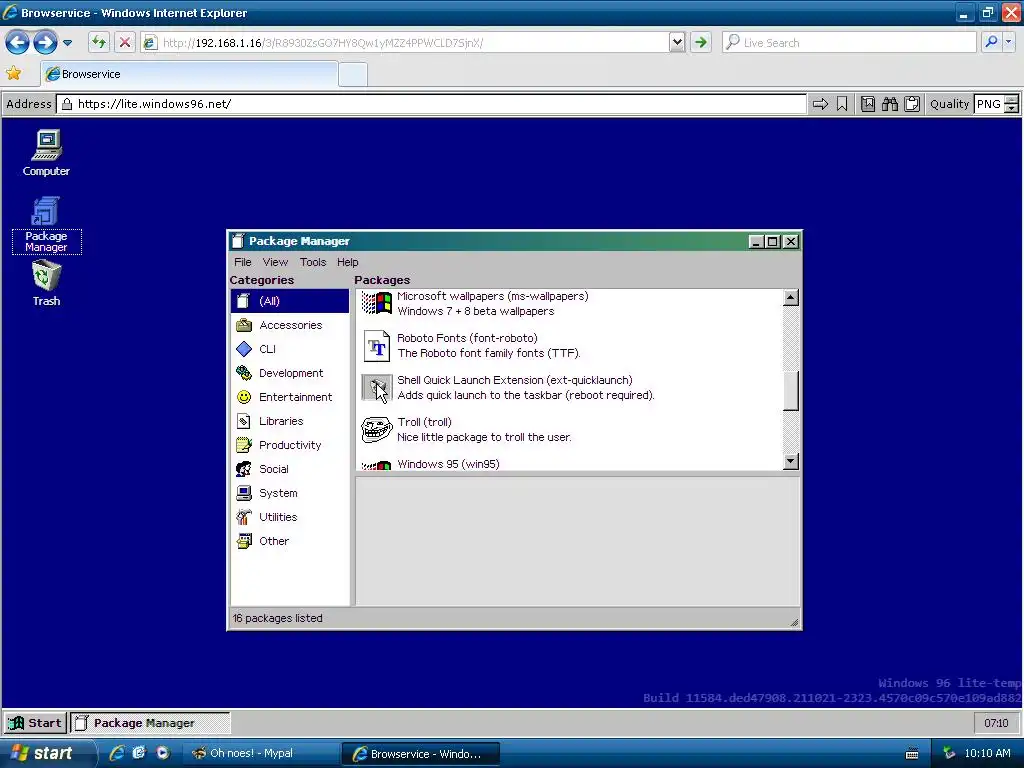Click the Browservice bookmark icon
Viewport: 1024px width, 768px height.
842,104
